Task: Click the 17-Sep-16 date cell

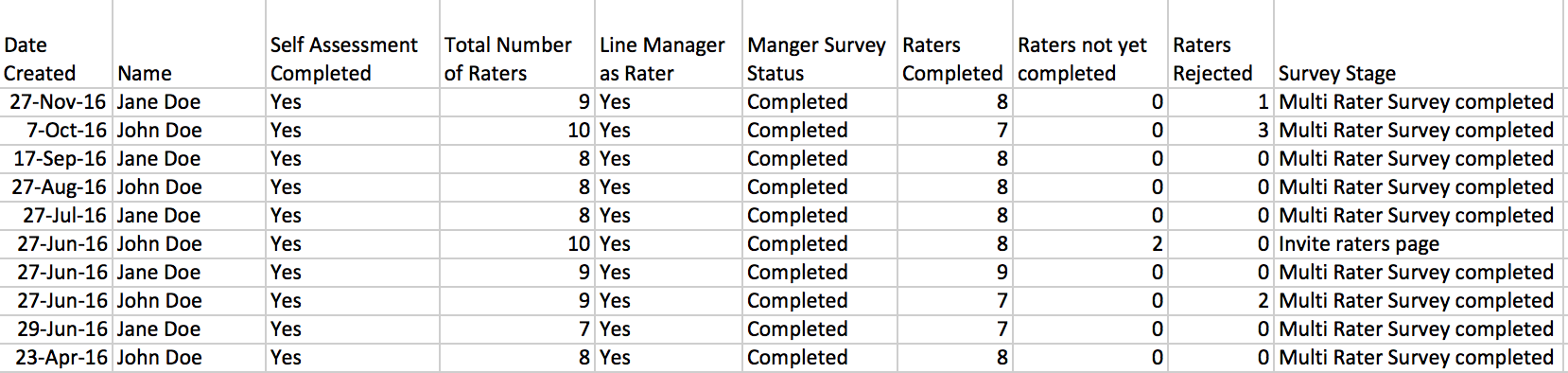Action: (56, 159)
